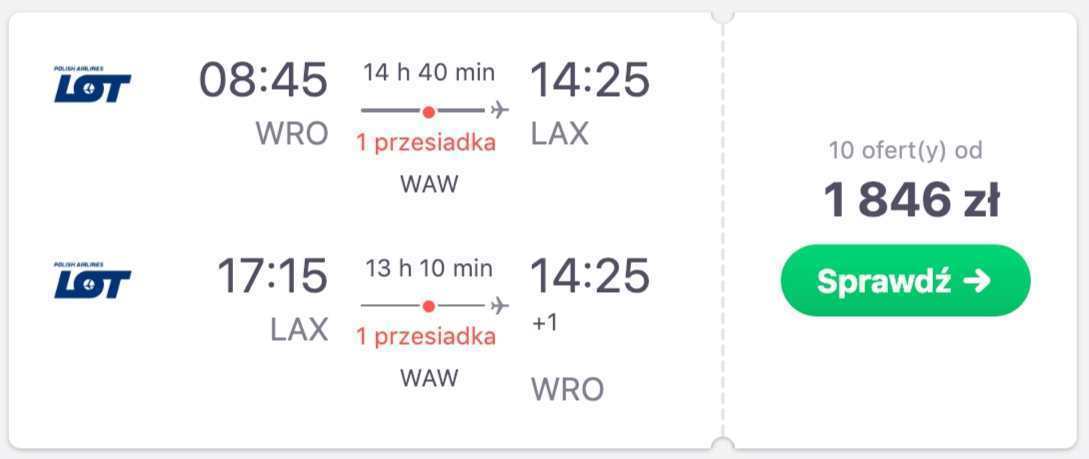Click the red stopover dot on return flight
The image size is (1089, 459).
pyautogui.click(x=429, y=306)
